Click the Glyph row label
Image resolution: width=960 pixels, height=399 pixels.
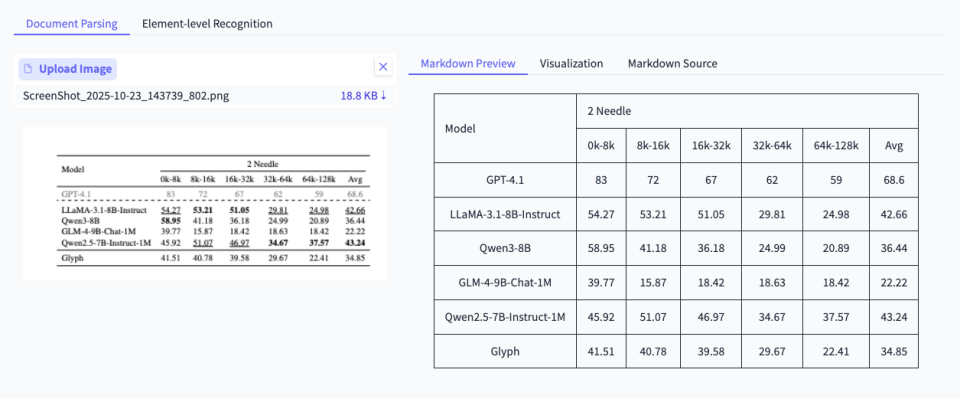[505, 351]
